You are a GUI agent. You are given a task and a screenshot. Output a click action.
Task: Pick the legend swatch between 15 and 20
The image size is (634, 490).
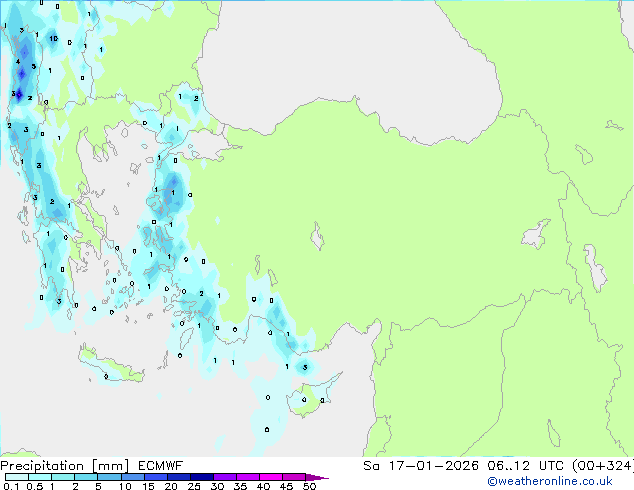pyautogui.click(x=155, y=477)
